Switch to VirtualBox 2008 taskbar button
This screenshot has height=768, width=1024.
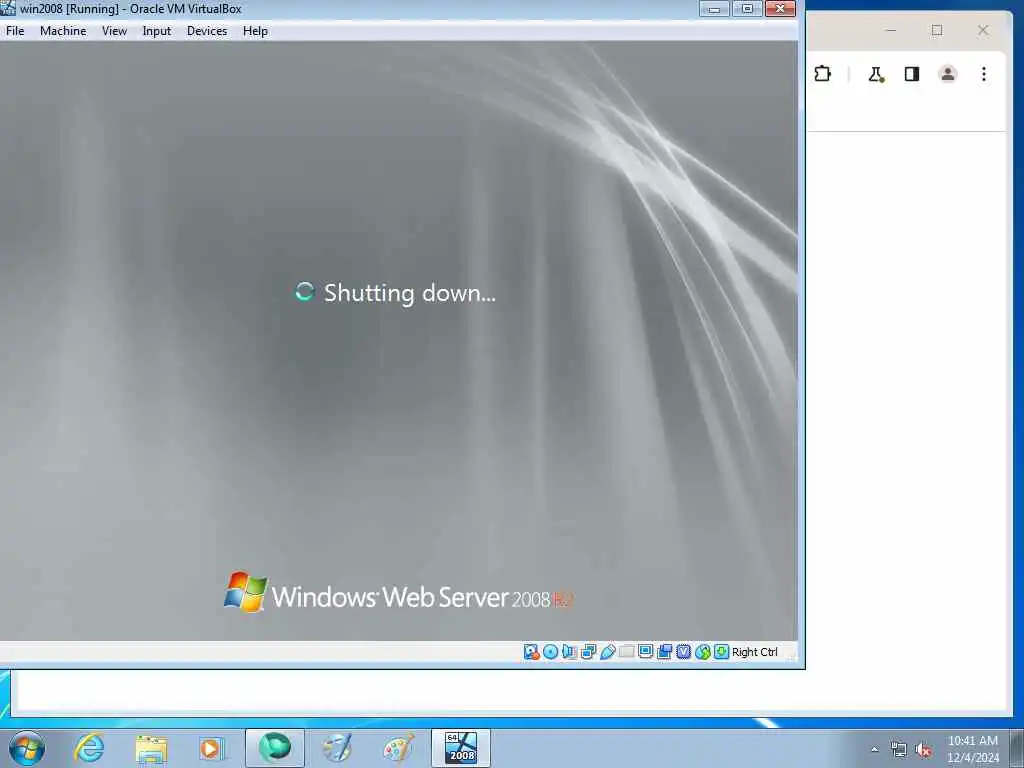coord(461,748)
